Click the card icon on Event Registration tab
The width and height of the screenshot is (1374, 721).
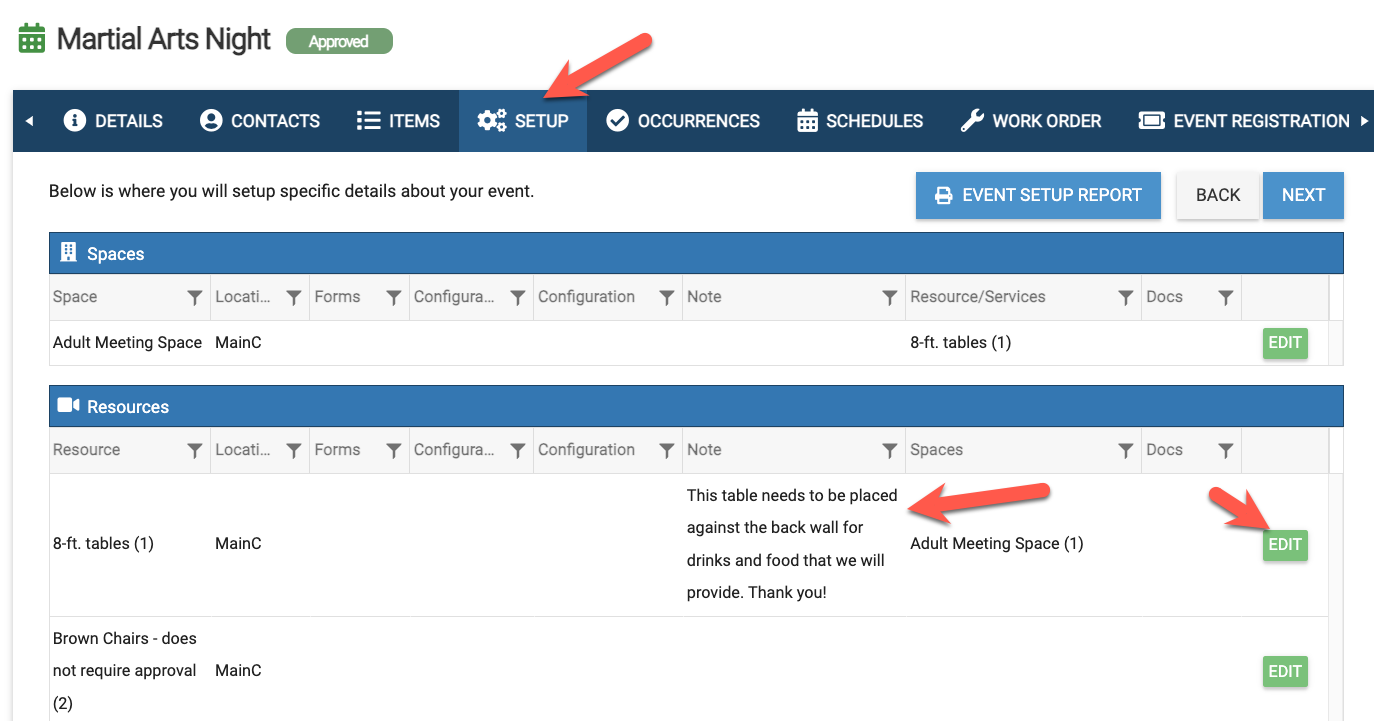click(1150, 120)
